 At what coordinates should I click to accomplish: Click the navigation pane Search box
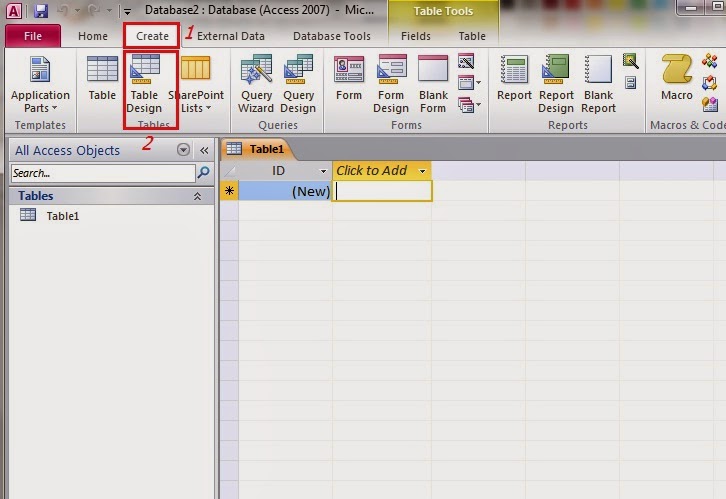pos(103,173)
